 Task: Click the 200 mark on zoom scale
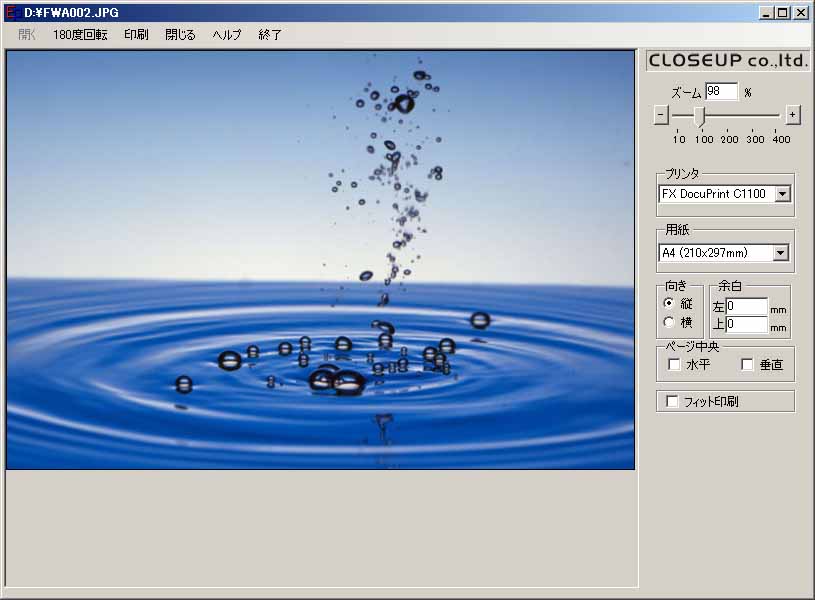[x=729, y=139]
